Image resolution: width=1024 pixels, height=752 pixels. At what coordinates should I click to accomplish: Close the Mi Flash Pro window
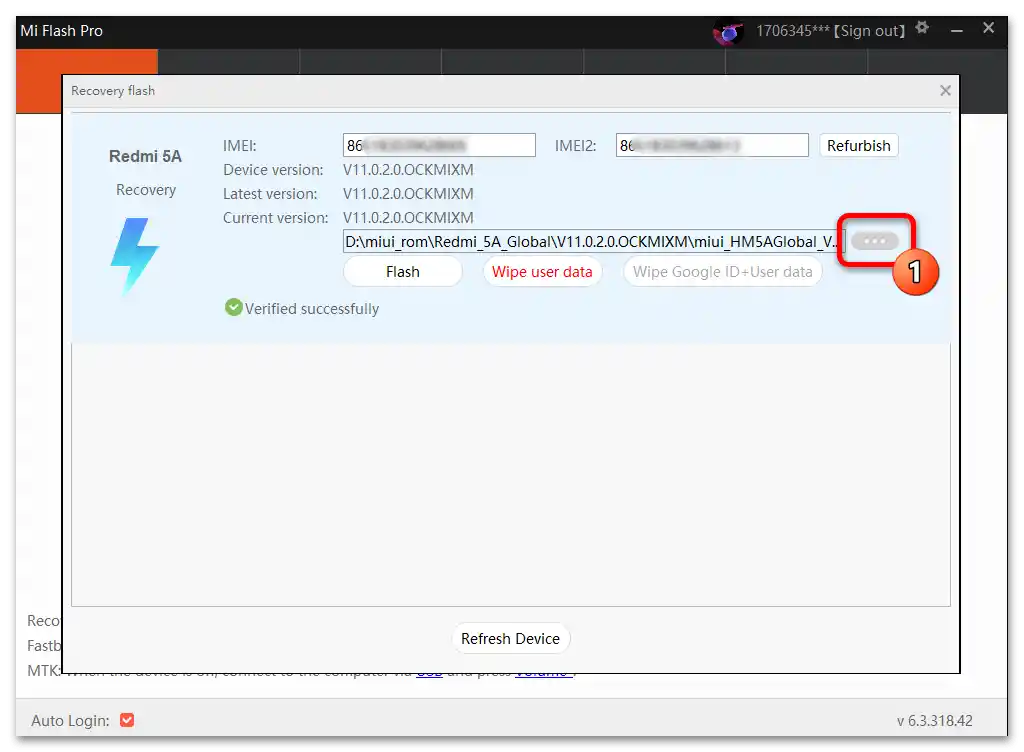pyautogui.click(x=988, y=28)
